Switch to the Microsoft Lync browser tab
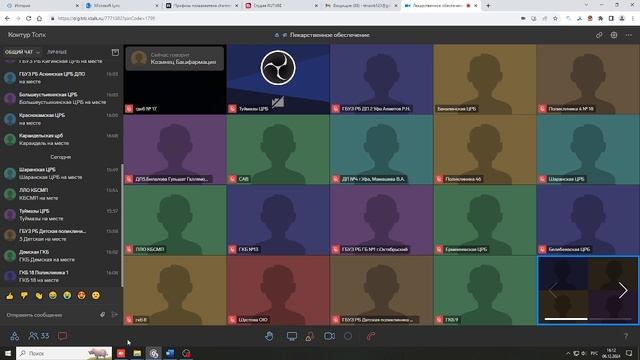The height and width of the screenshot is (360, 640). pyautogui.click(x=122, y=6)
